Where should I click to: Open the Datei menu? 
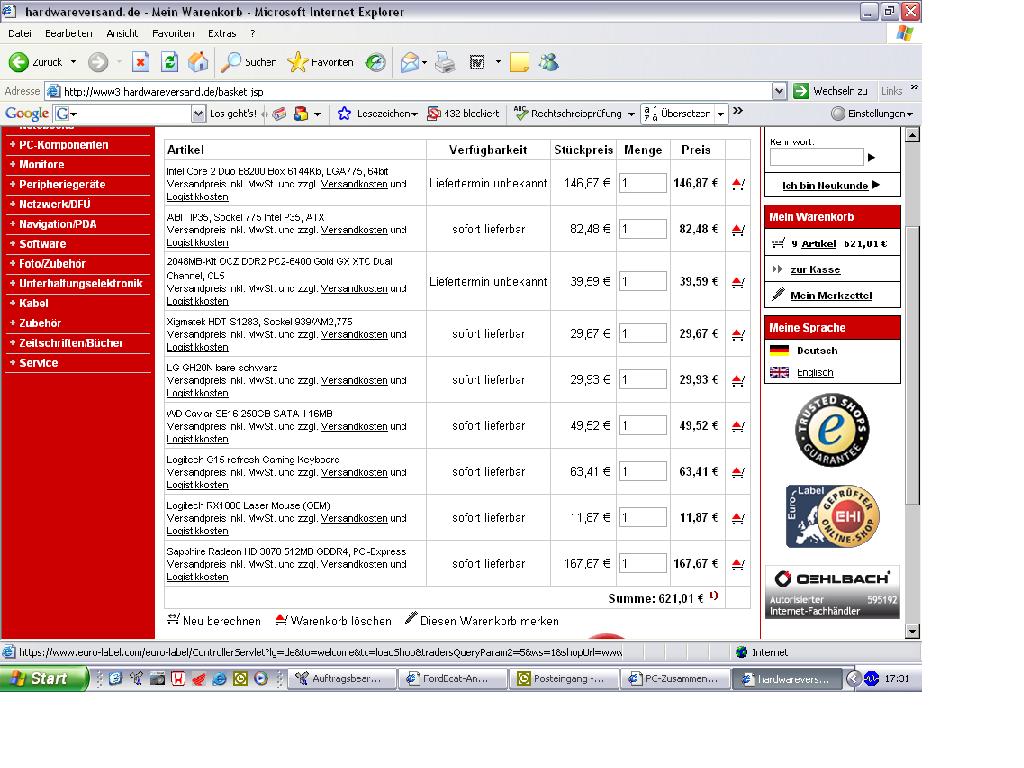pos(20,33)
